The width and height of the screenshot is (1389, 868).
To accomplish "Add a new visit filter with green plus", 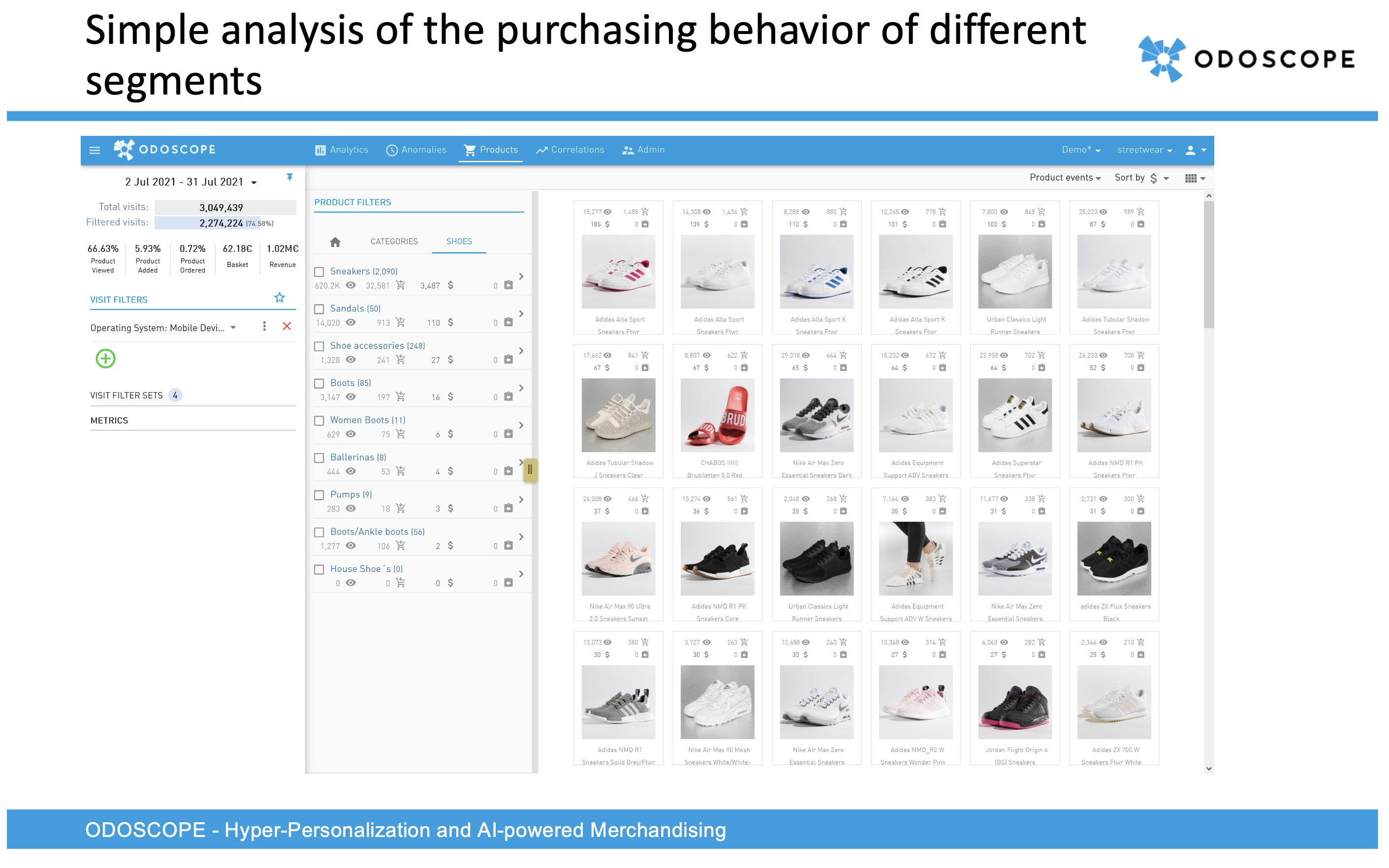I will click(x=106, y=359).
